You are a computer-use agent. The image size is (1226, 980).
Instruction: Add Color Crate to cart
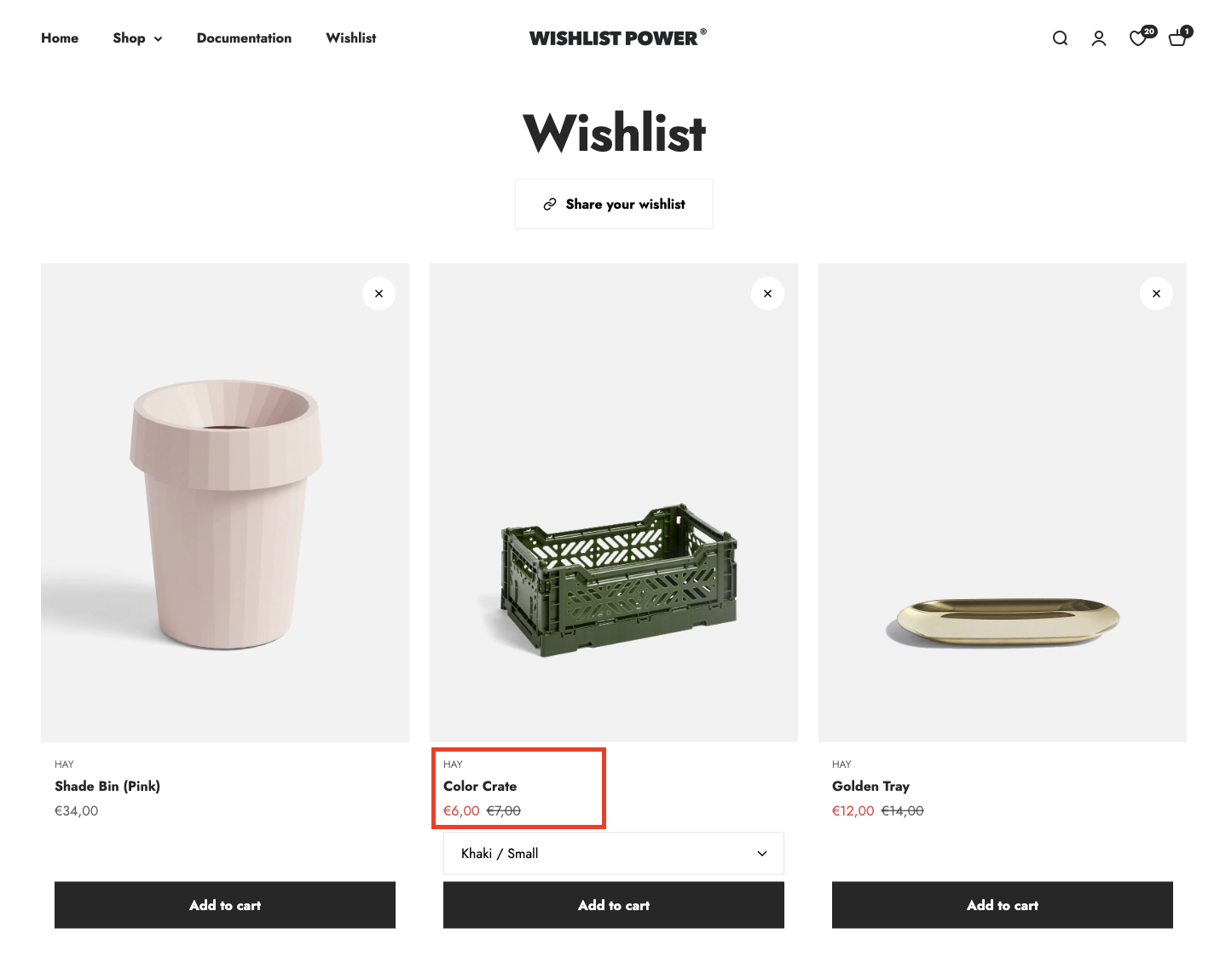[614, 905]
